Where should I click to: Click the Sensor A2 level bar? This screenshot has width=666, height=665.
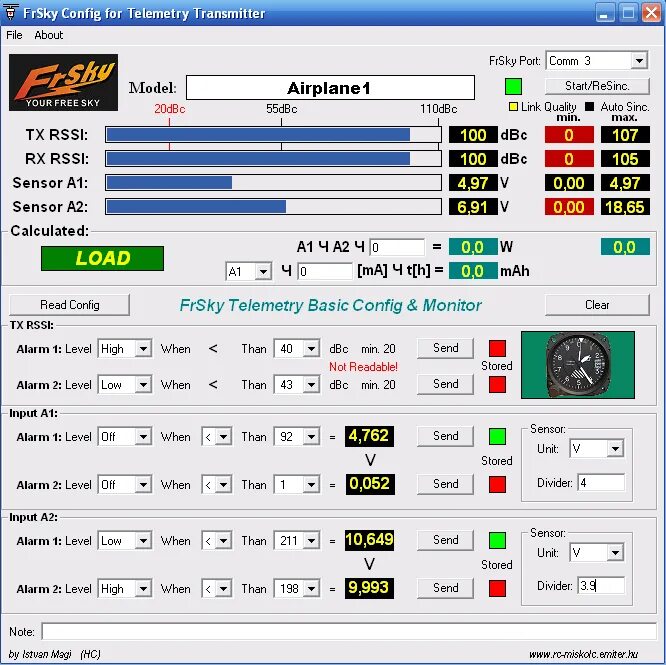click(273, 207)
